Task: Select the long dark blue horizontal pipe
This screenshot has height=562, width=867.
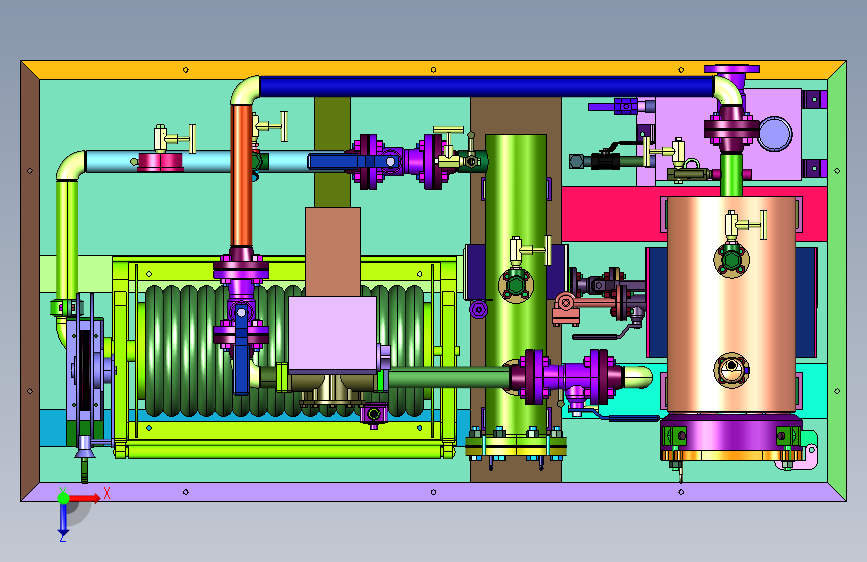Action: [x=487, y=87]
